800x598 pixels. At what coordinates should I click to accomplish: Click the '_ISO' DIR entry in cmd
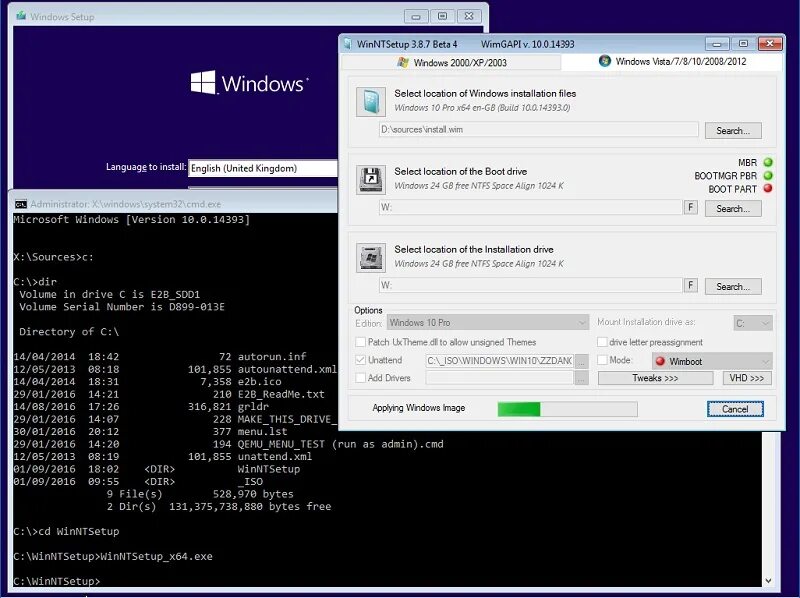tap(251, 482)
